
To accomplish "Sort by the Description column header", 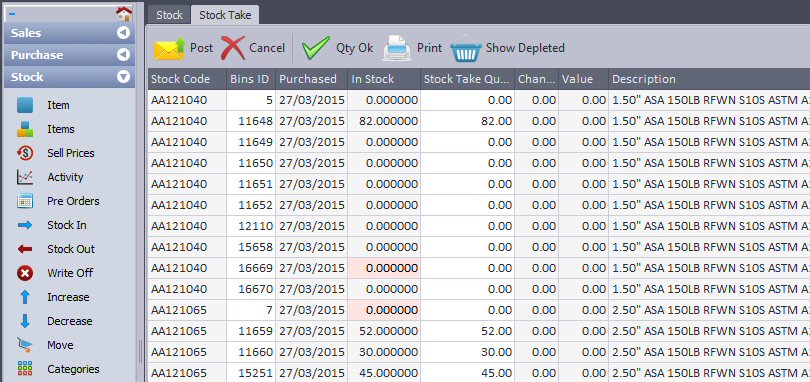I will click(x=709, y=79).
